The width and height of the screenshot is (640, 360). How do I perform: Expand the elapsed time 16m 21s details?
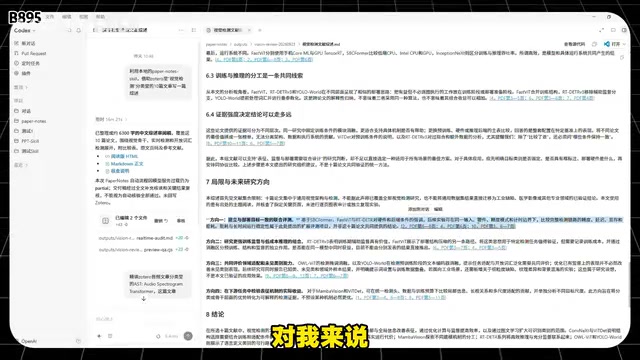coord(111,120)
